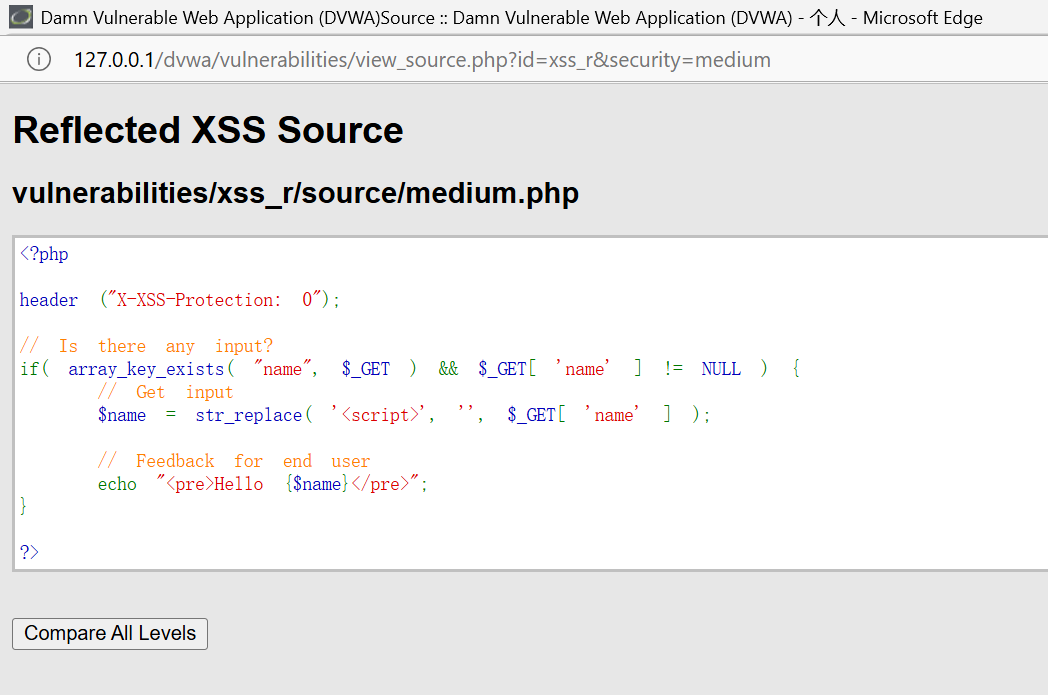Screen dimensions: 1048x695
Task: Click the header X-XSS-Protection code line
Action: [180, 299]
